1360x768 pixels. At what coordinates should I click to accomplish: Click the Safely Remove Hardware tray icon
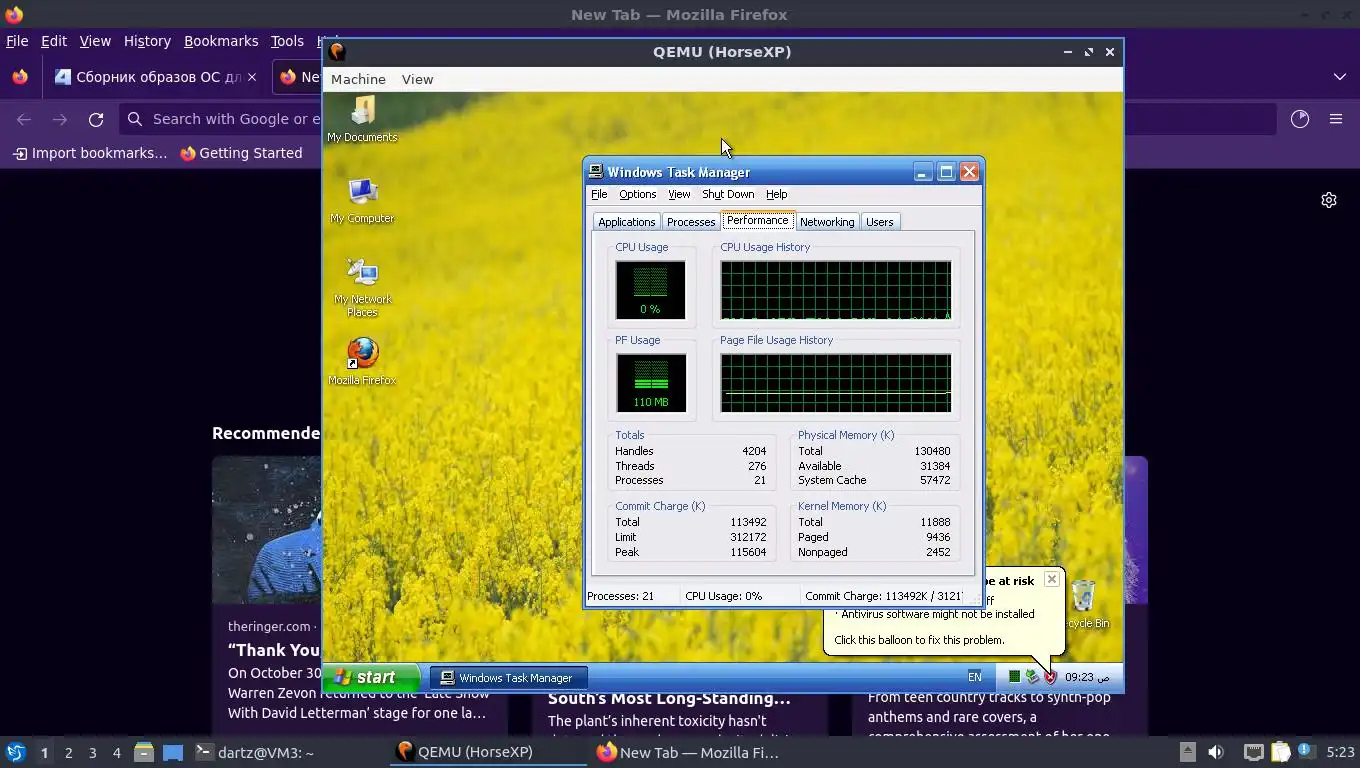pos(1032,677)
